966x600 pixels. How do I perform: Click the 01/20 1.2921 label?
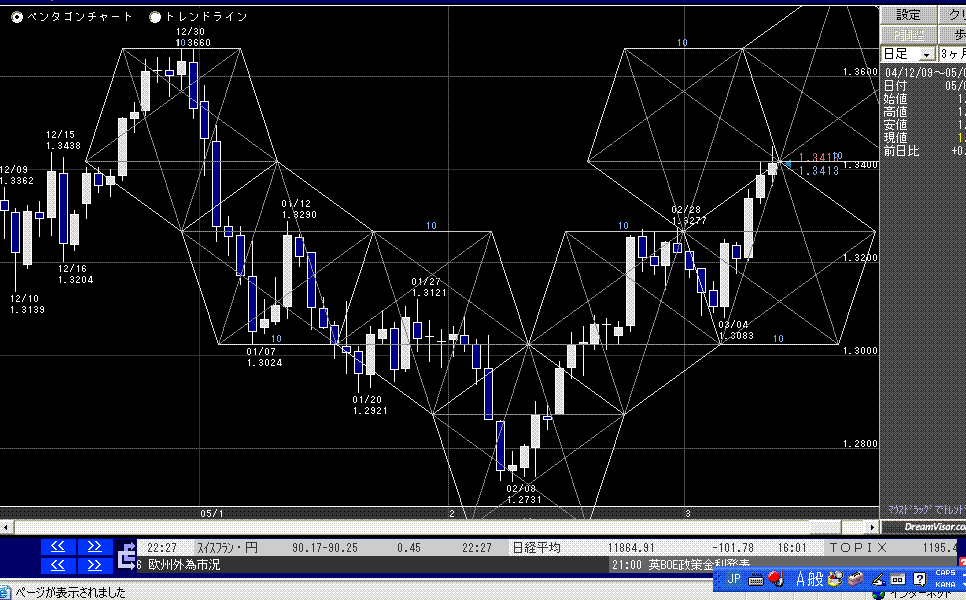pos(370,405)
